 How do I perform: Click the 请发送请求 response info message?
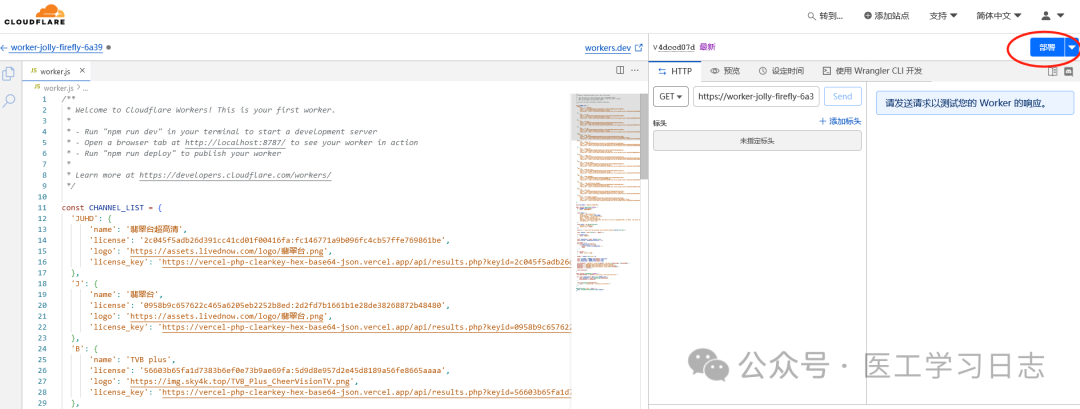[975, 103]
